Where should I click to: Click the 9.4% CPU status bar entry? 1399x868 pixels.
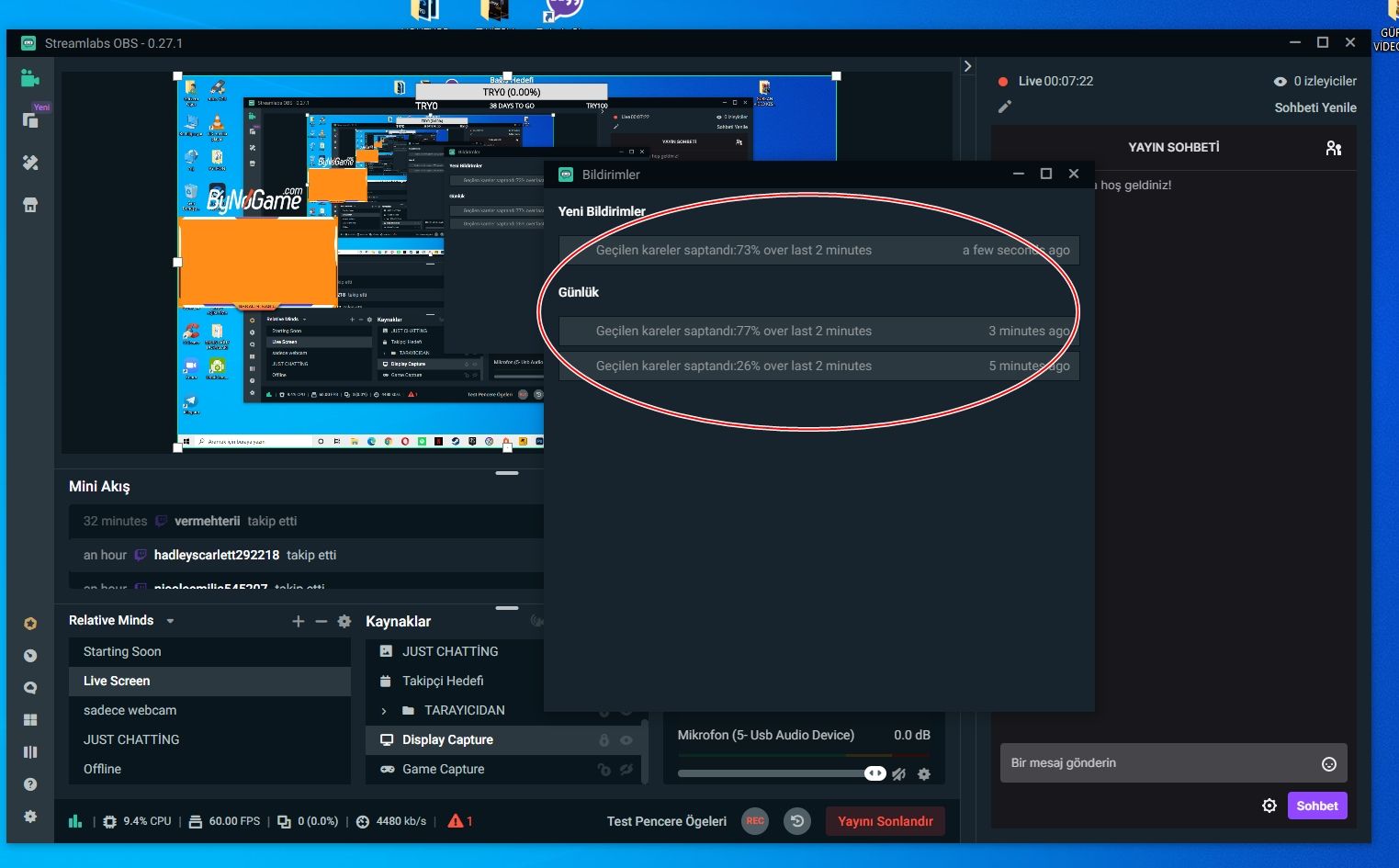138,821
